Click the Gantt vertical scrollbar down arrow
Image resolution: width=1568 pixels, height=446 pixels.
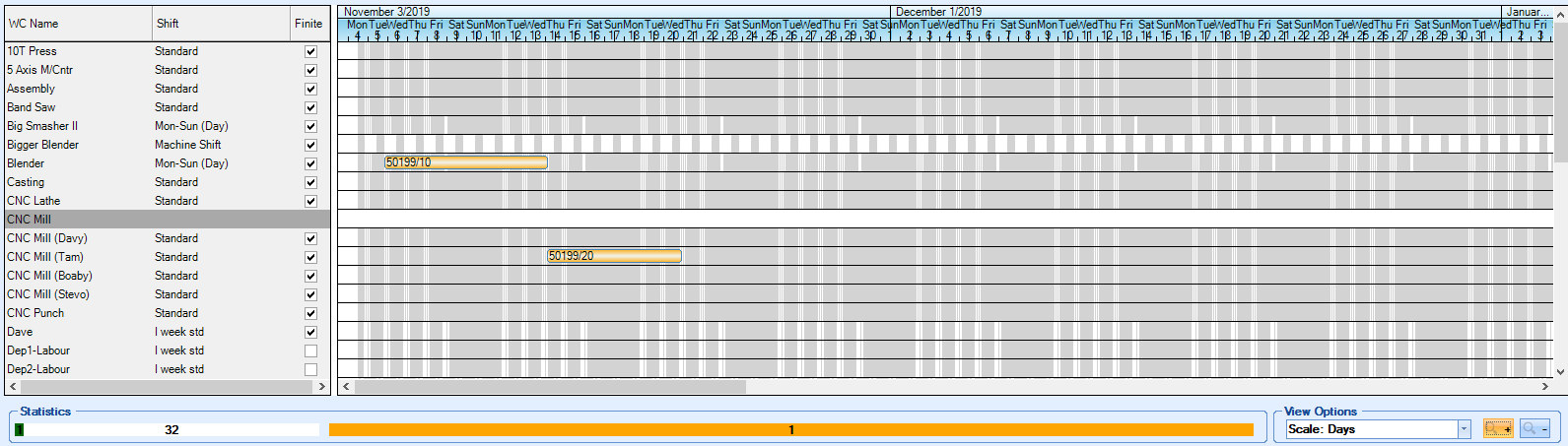click(x=1560, y=371)
